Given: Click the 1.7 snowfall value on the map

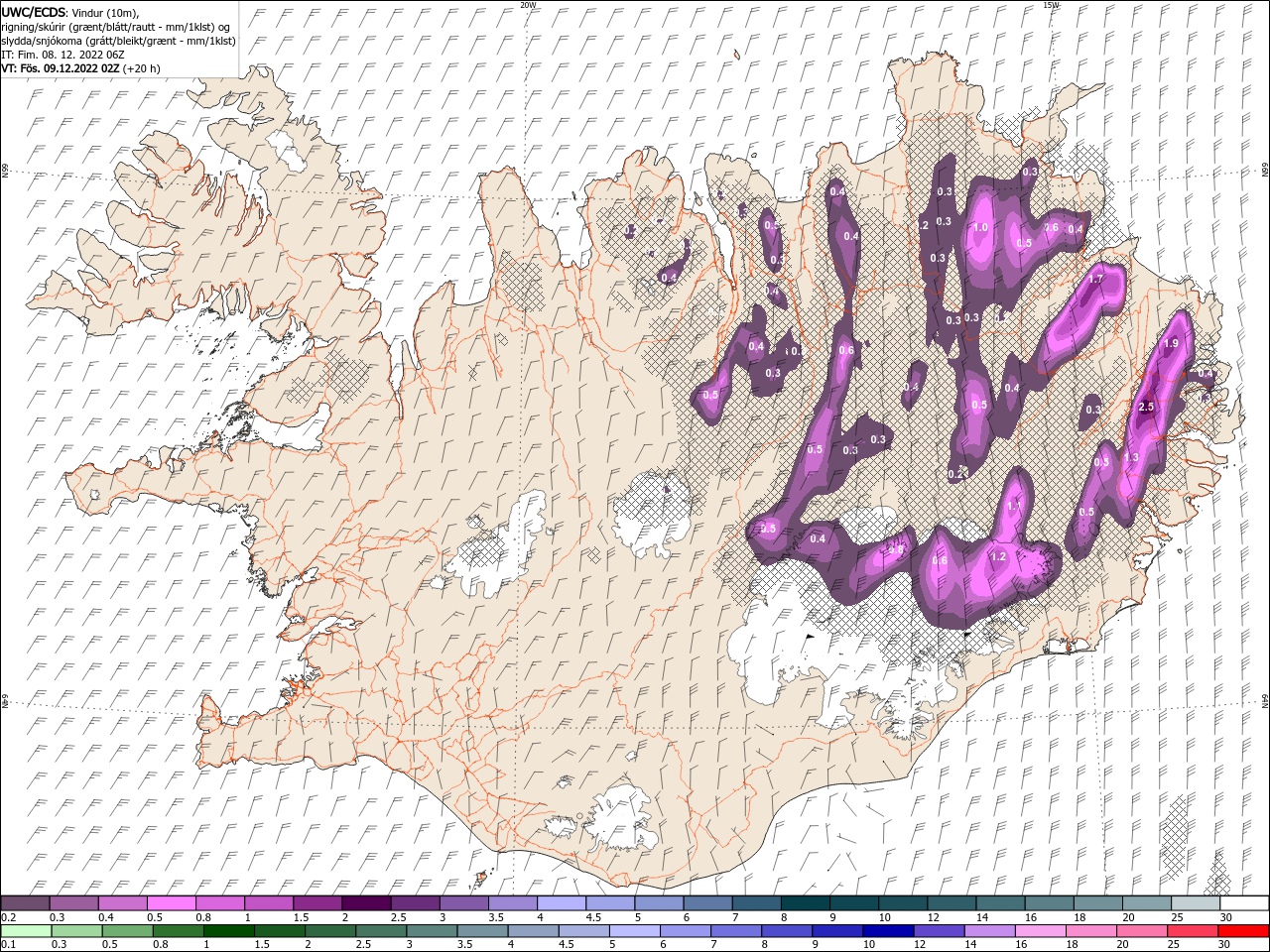Looking at the screenshot, I should pos(1095,280).
